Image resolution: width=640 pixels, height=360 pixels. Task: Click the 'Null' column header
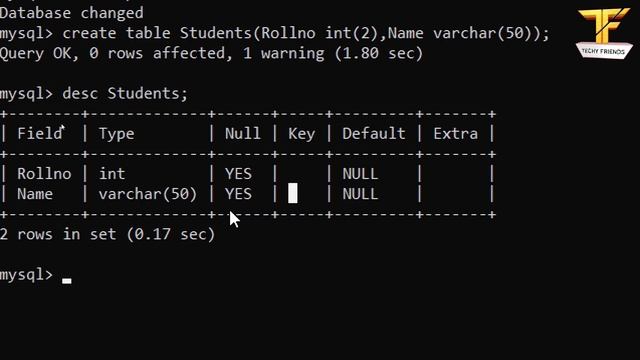pyautogui.click(x=242, y=133)
